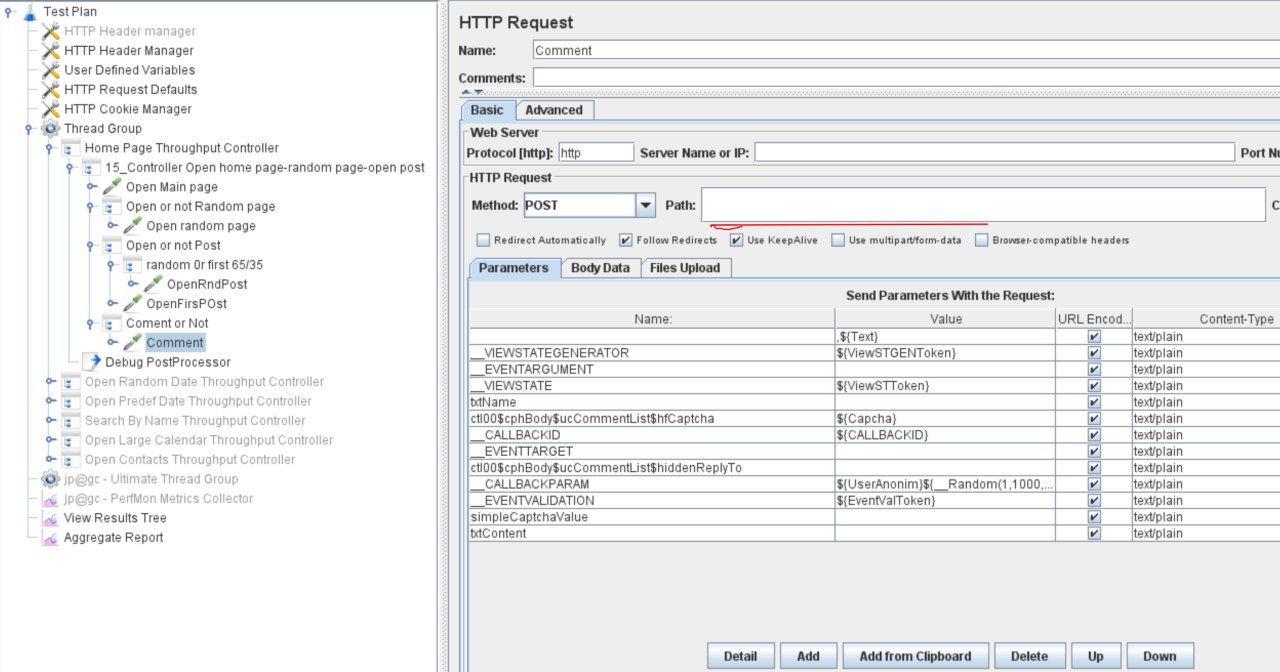Click the Test Plan flask icon

(29, 12)
